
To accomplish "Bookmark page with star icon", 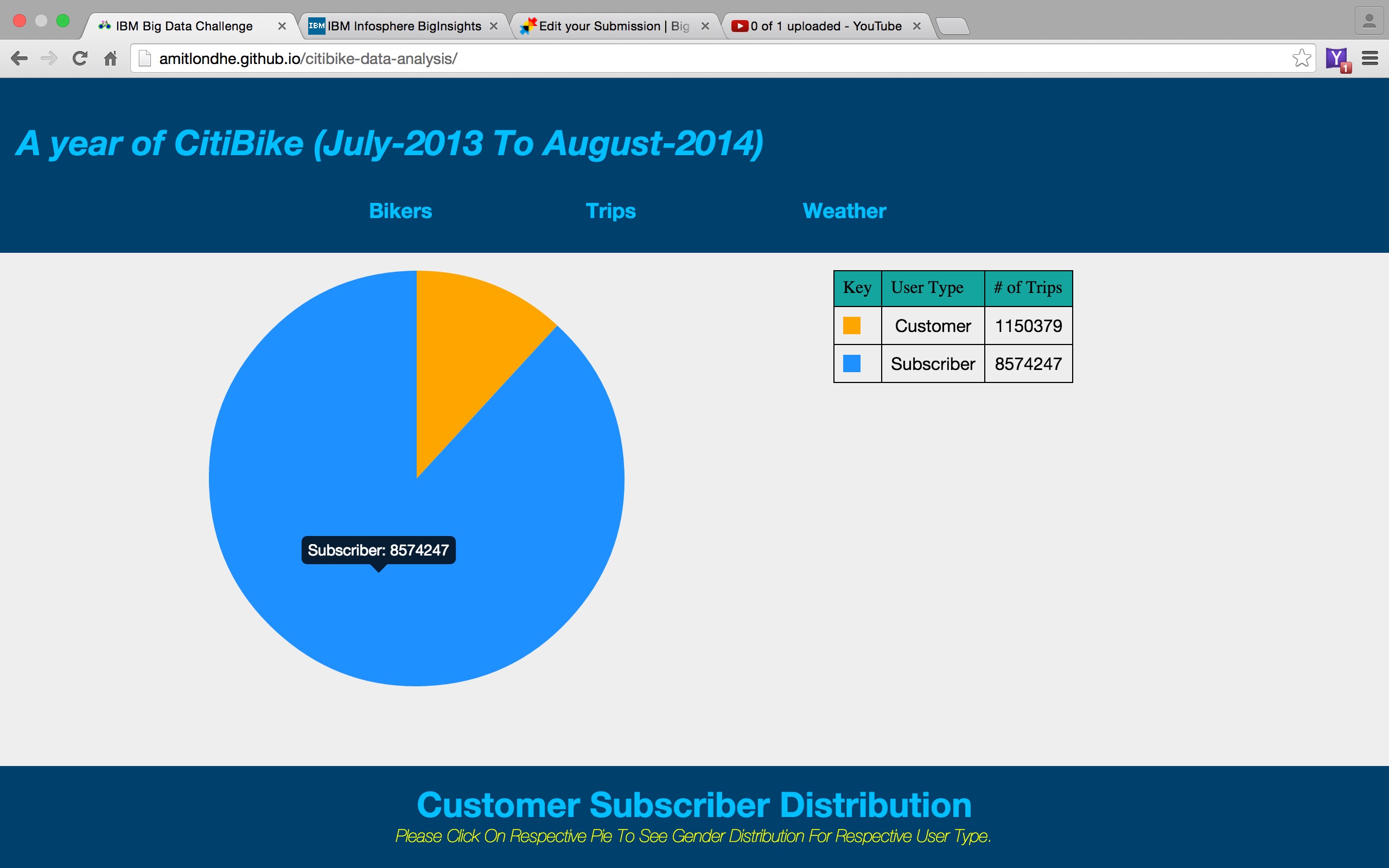I will point(1301,58).
